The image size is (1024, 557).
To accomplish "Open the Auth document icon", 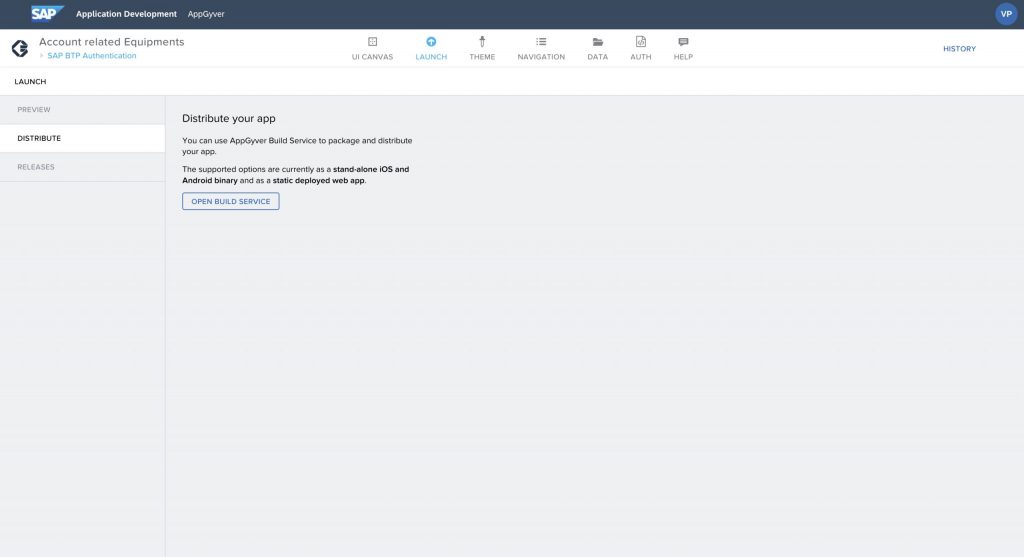I will click(641, 42).
